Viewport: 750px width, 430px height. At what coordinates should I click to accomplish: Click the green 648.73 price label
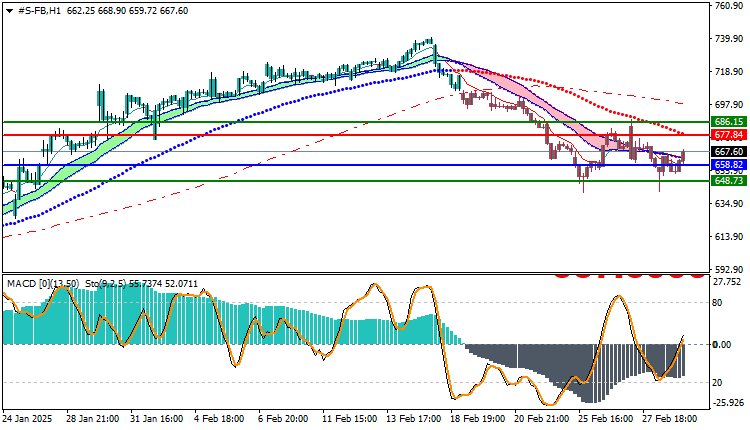729,181
